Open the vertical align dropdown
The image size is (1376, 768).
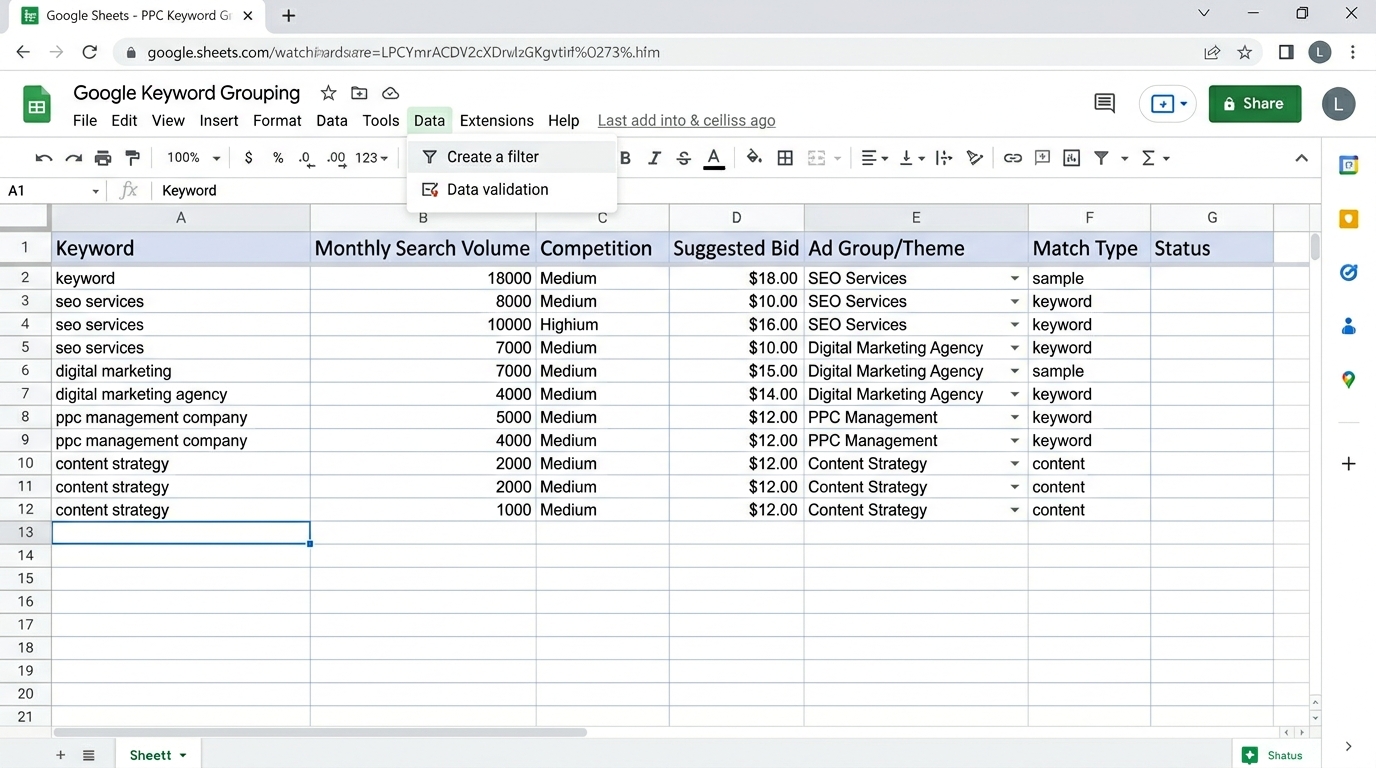(912, 158)
